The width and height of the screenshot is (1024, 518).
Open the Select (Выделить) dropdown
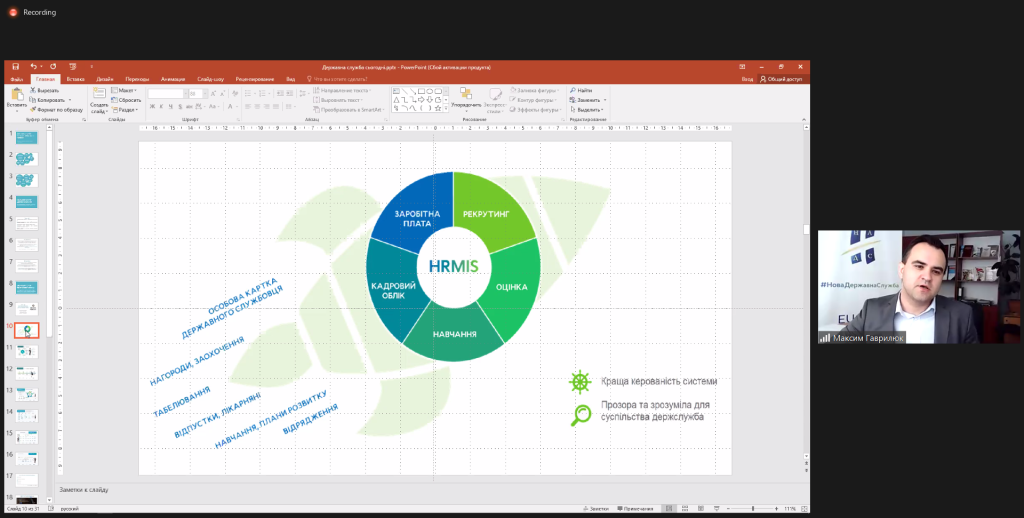click(x=588, y=109)
